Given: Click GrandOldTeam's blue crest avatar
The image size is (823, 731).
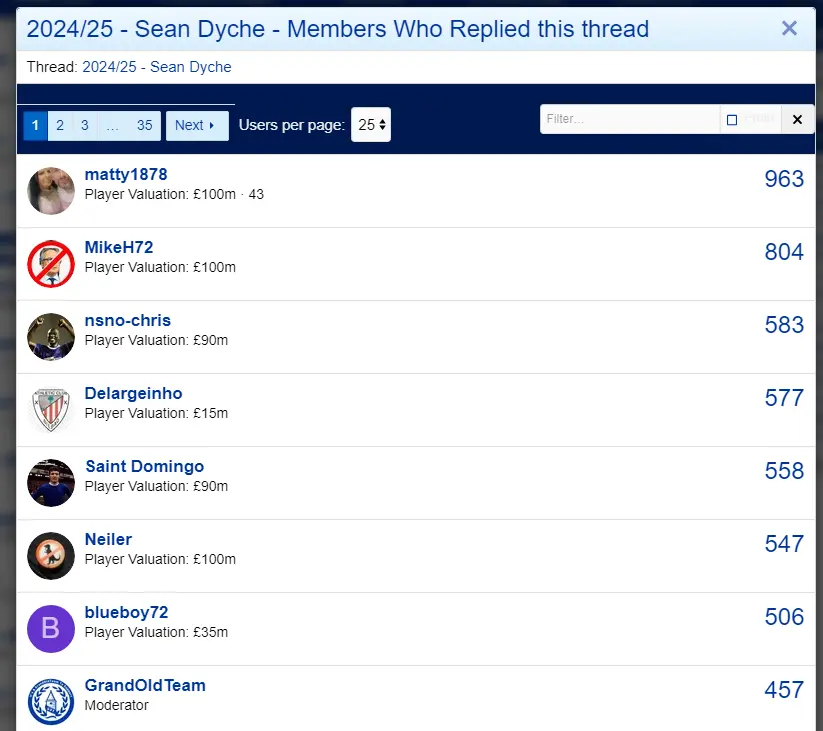Looking at the screenshot, I should click(51, 701).
